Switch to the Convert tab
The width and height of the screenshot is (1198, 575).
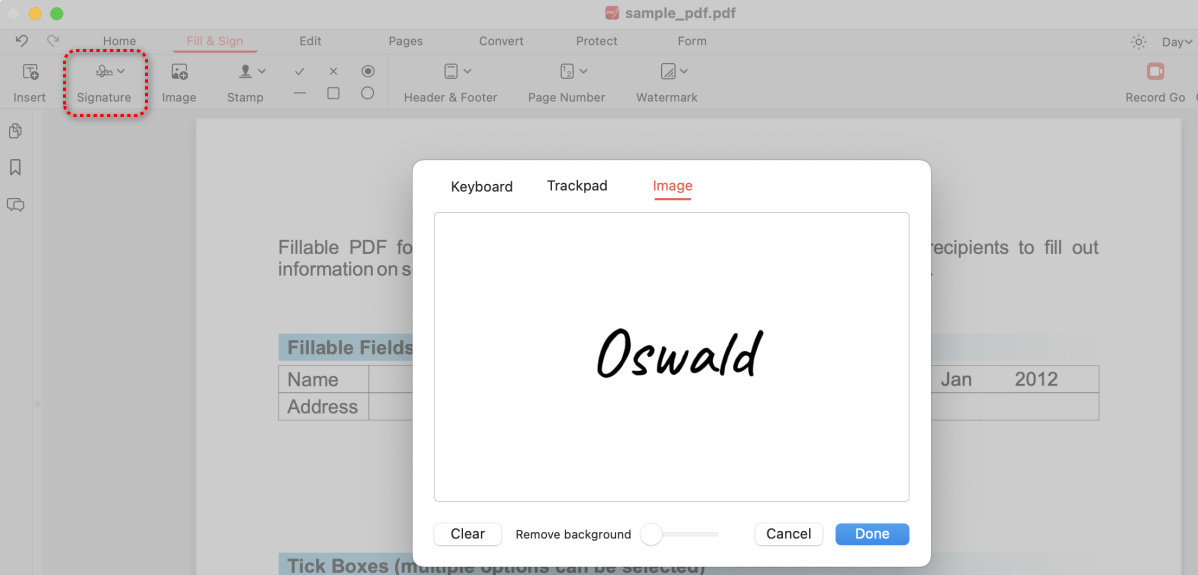point(501,41)
